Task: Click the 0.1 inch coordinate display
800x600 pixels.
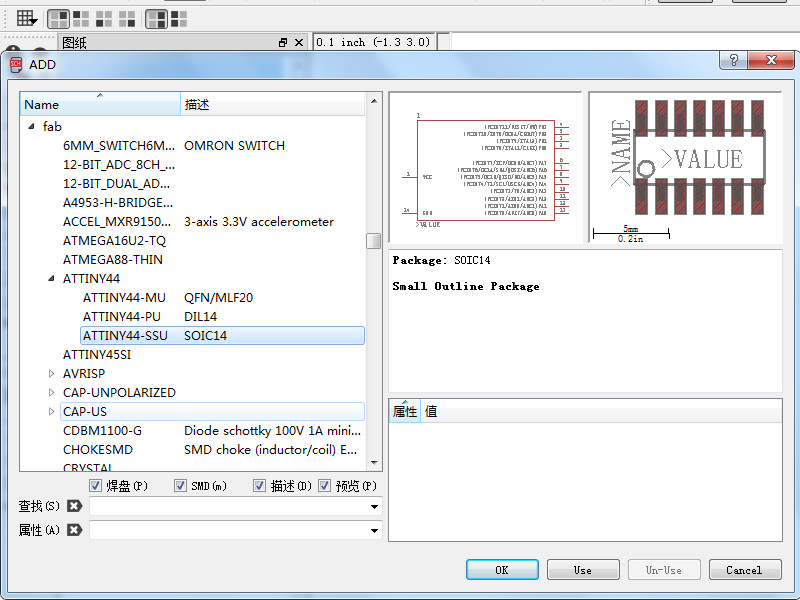Action: tap(373, 42)
